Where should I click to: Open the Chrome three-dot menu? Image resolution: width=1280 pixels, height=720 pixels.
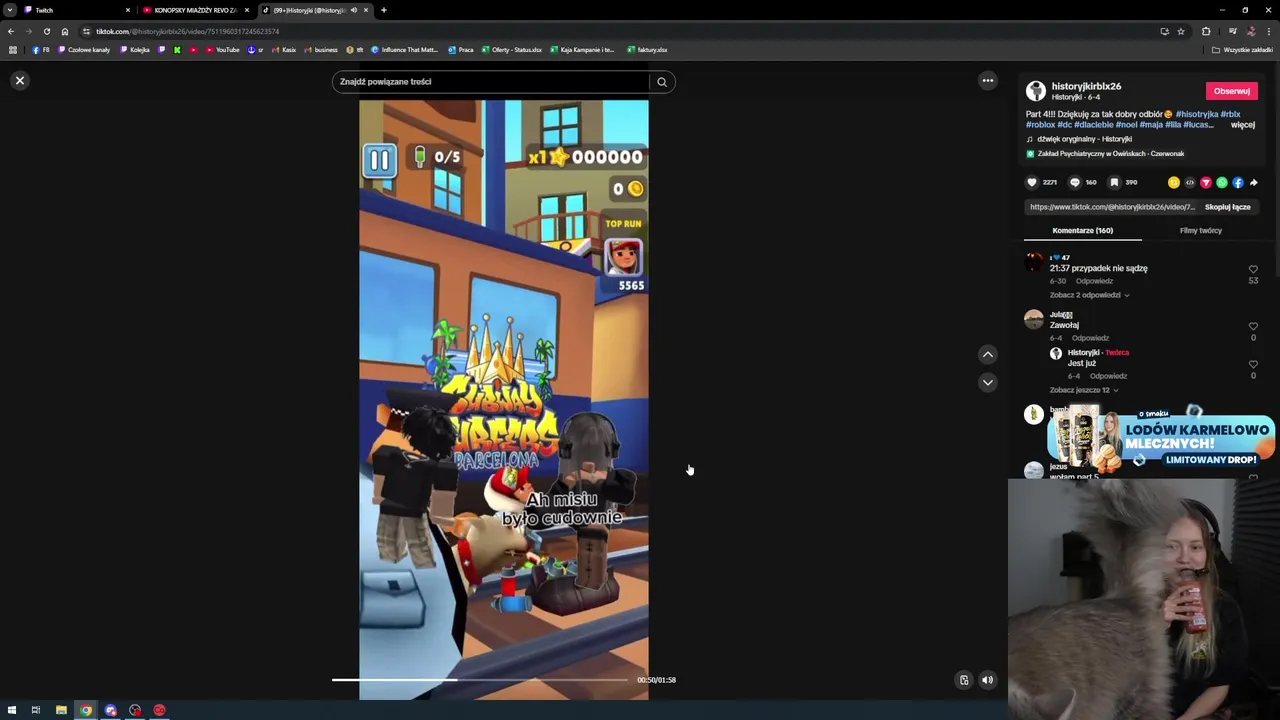(1269, 31)
